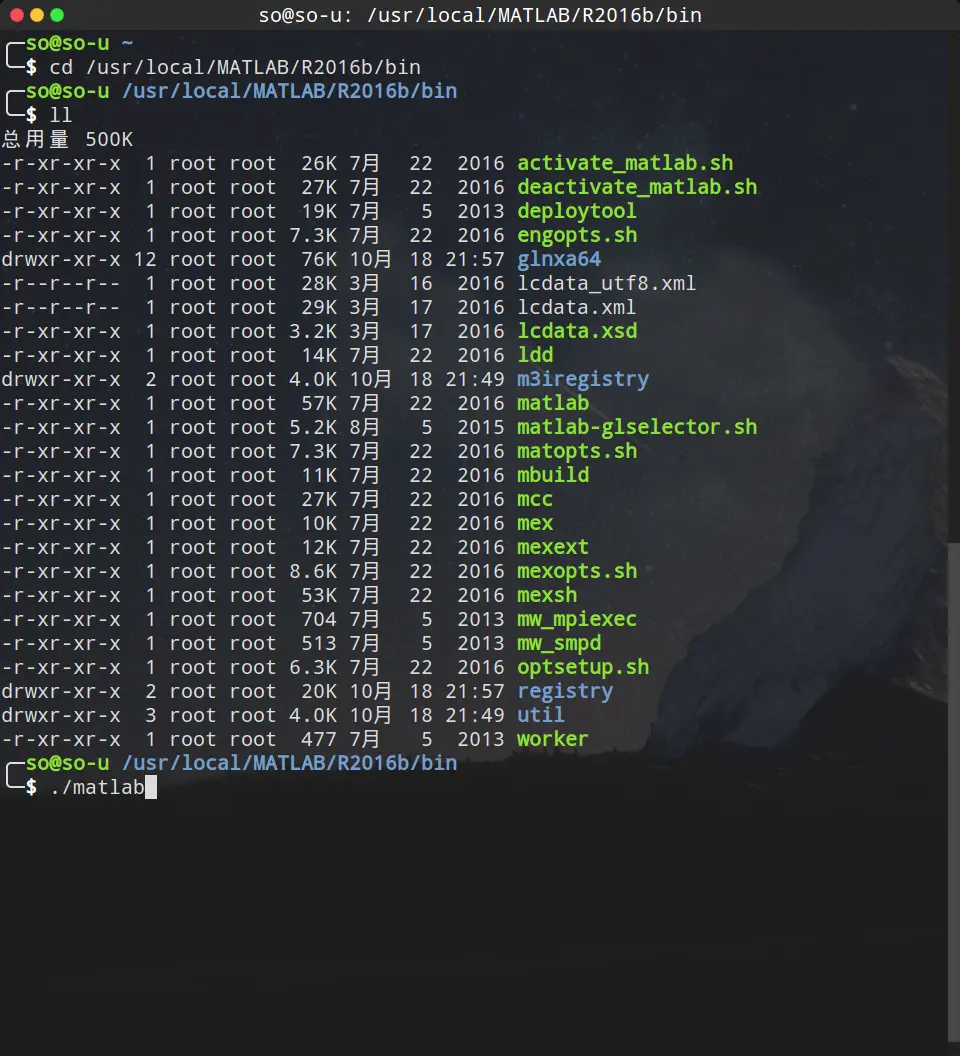Screen dimensions: 960x1056
Task: Click the typed ./matlab command
Action: click(97, 787)
